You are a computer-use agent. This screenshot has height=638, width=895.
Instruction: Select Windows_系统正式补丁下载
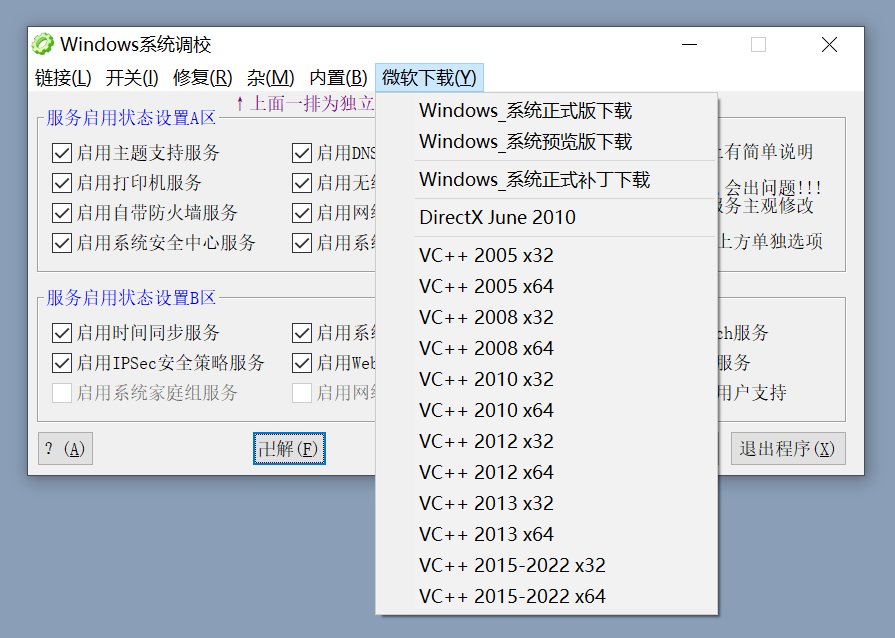546,180
